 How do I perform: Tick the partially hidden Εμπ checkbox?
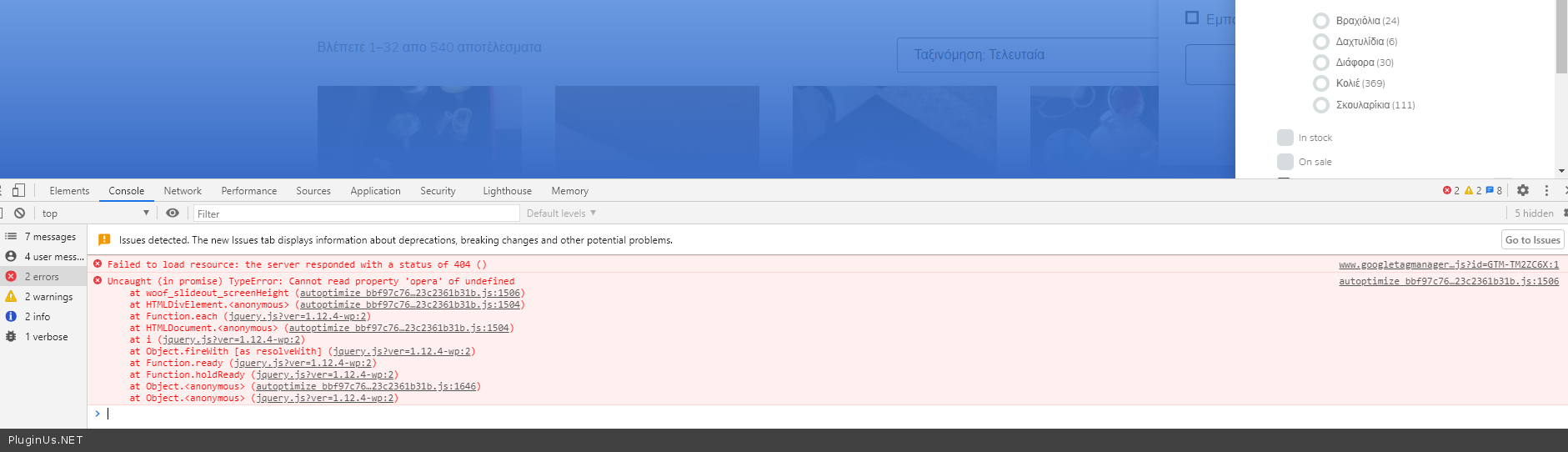coord(1192,18)
